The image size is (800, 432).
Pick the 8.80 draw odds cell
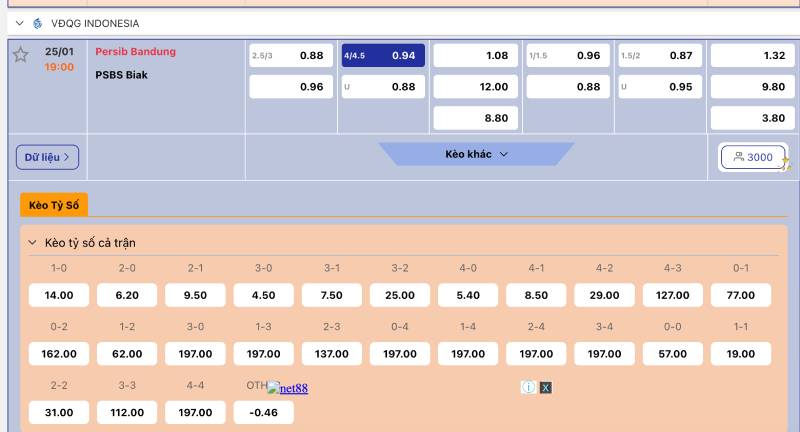[x=476, y=118]
